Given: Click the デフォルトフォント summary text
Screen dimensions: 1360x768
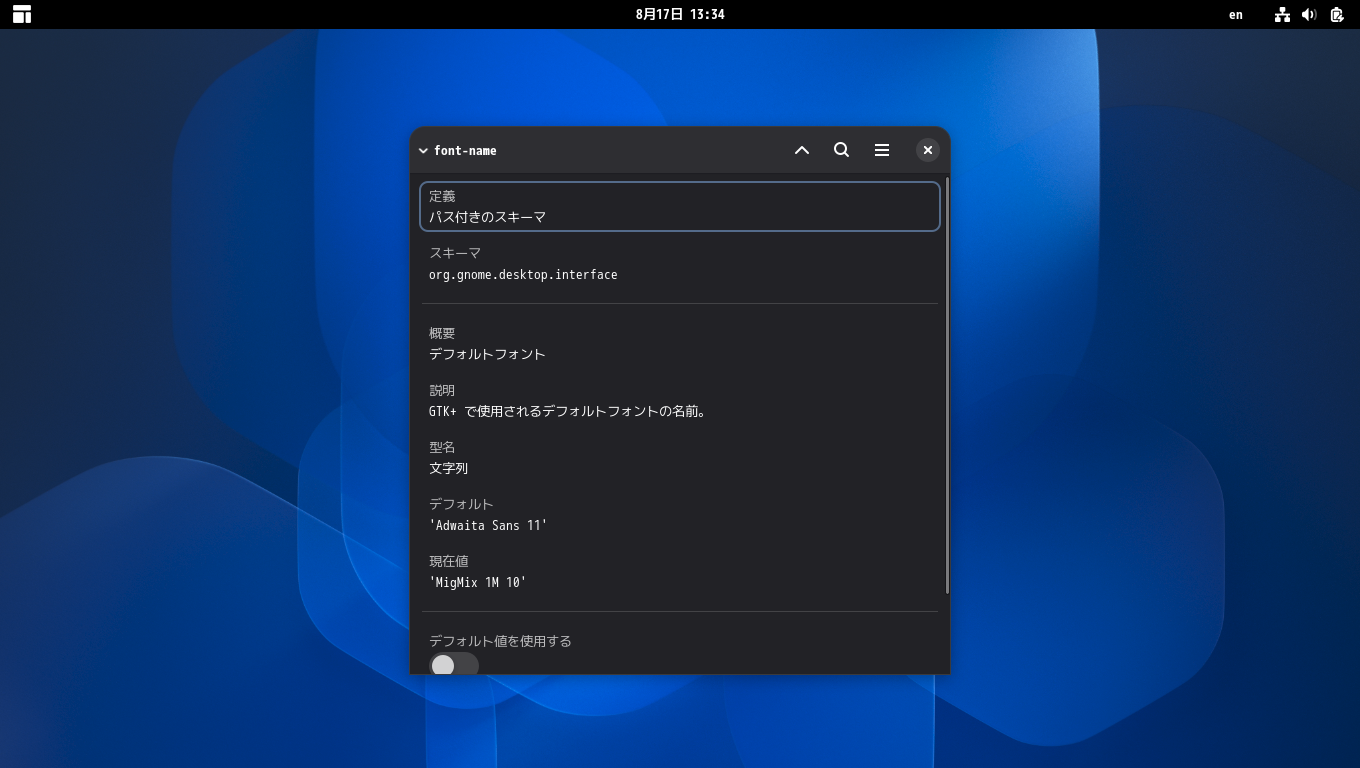Looking at the screenshot, I should click(487, 354).
